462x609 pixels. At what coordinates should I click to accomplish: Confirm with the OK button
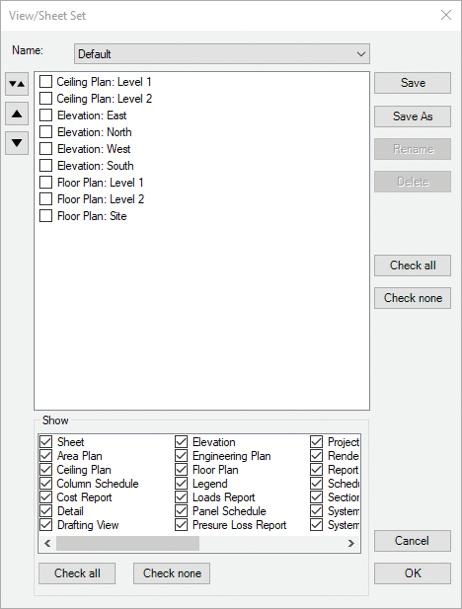[412, 573]
